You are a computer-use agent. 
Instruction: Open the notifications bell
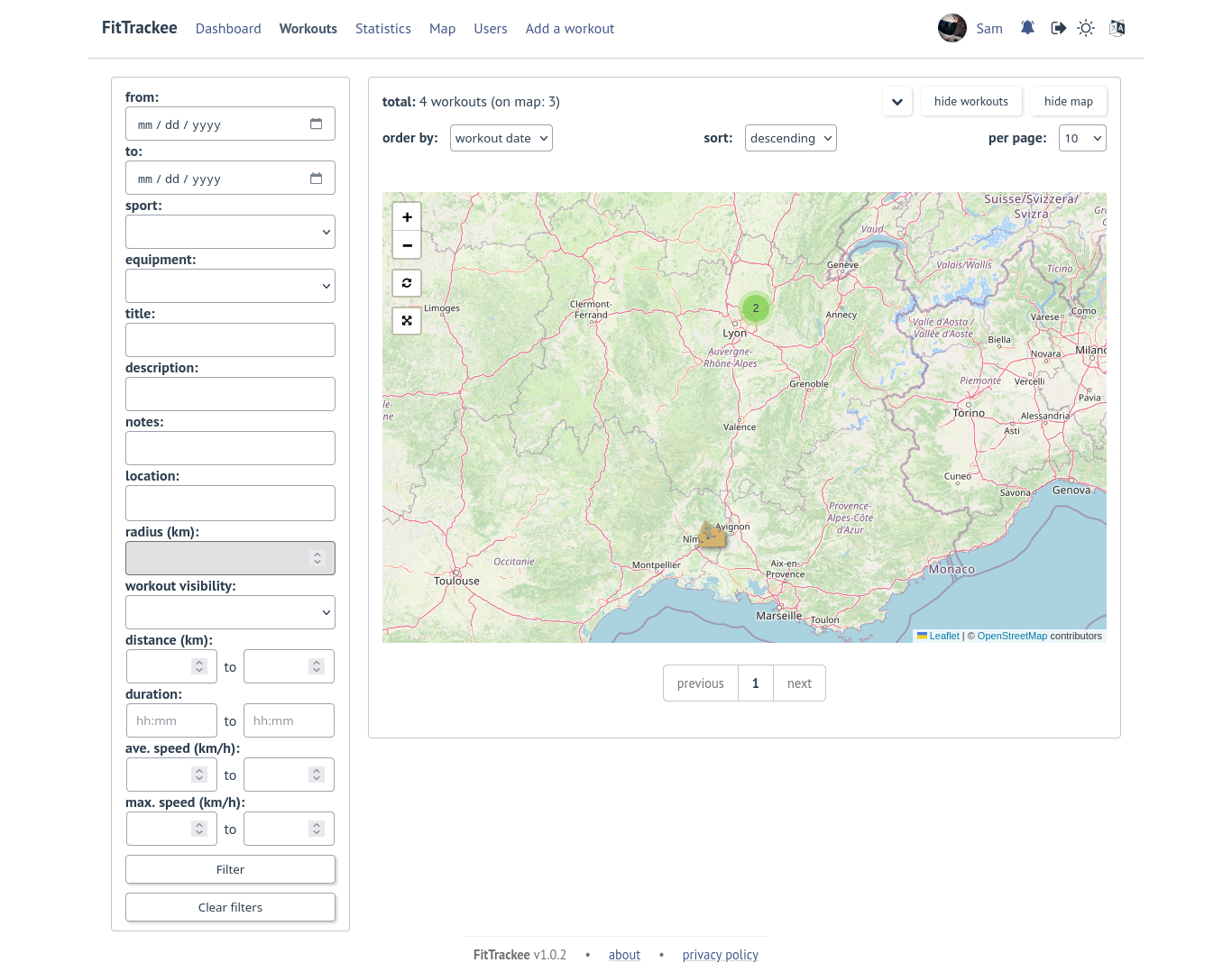point(1026,28)
